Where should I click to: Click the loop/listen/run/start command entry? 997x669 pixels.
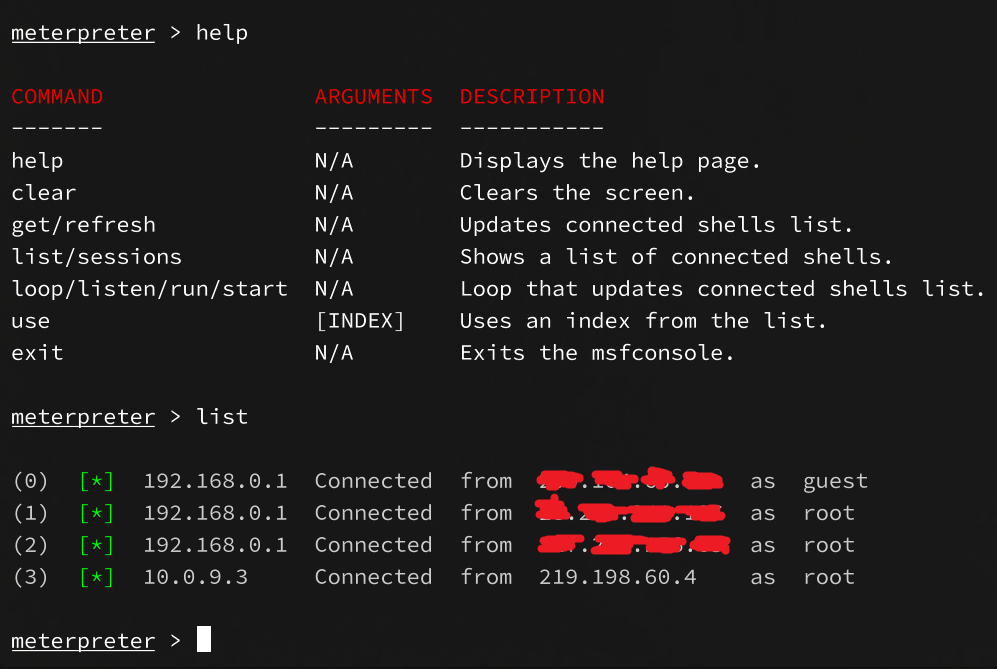point(149,289)
